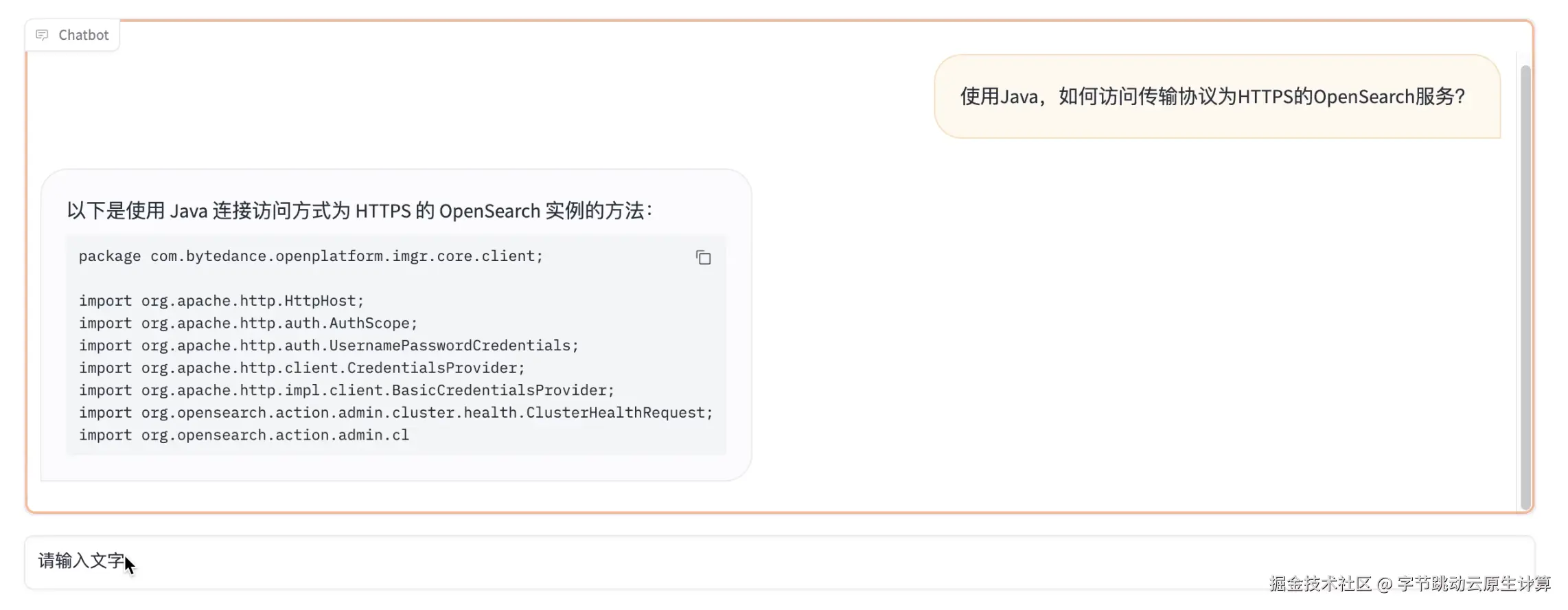
Task: Click the UsernamePasswordCredentials import line
Action: (328, 346)
